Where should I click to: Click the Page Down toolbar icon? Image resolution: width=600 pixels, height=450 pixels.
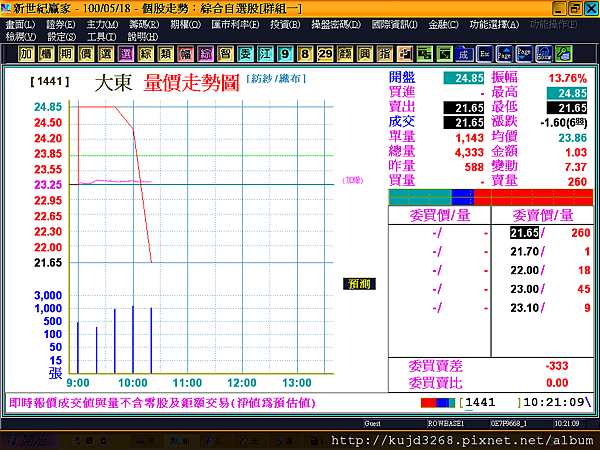(524, 54)
